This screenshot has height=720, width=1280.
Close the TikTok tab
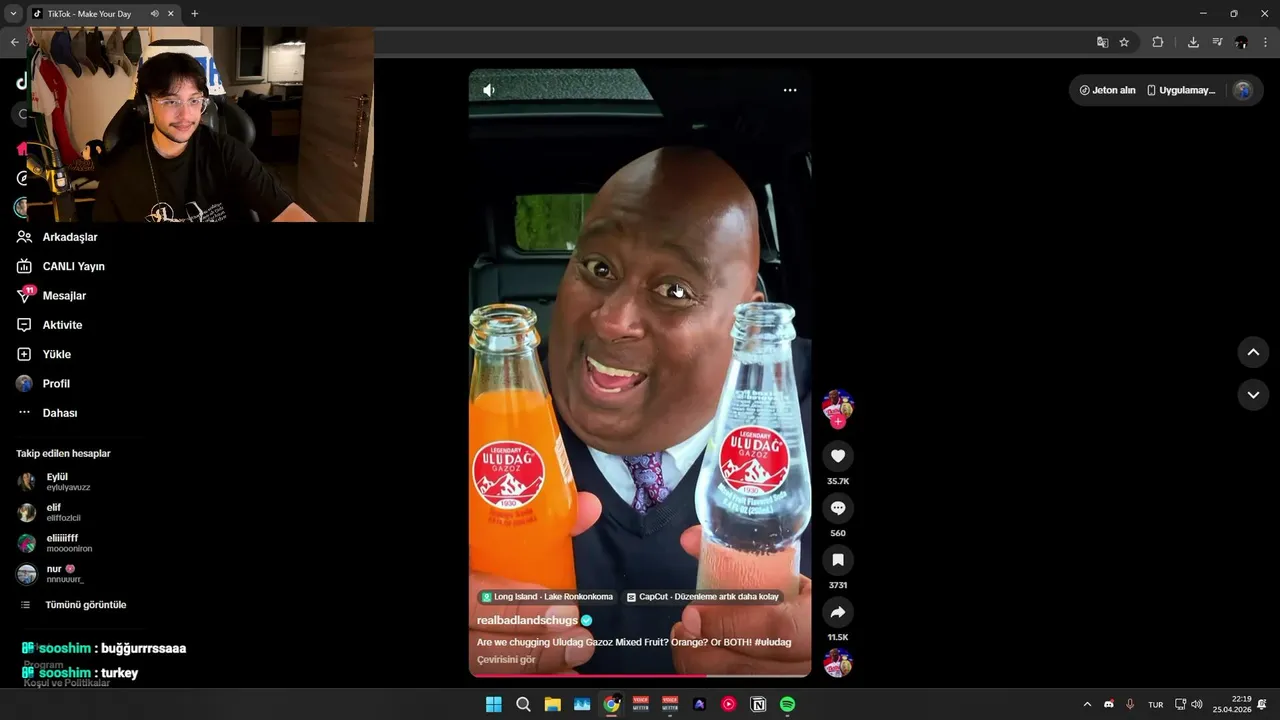170,14
